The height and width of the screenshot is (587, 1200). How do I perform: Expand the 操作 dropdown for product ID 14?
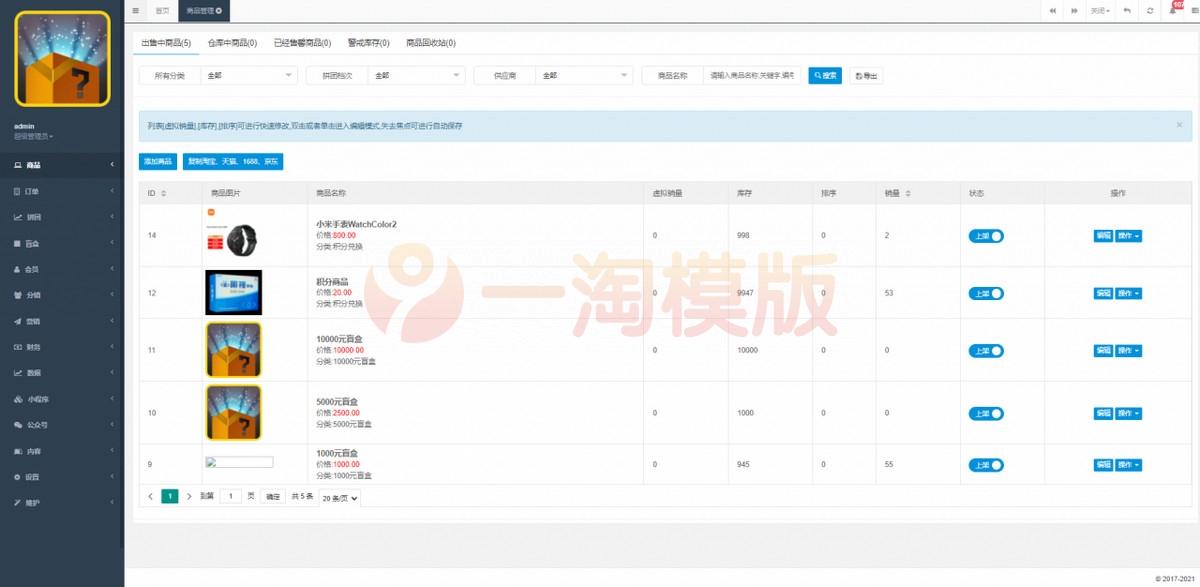[x=1129, y=234]
